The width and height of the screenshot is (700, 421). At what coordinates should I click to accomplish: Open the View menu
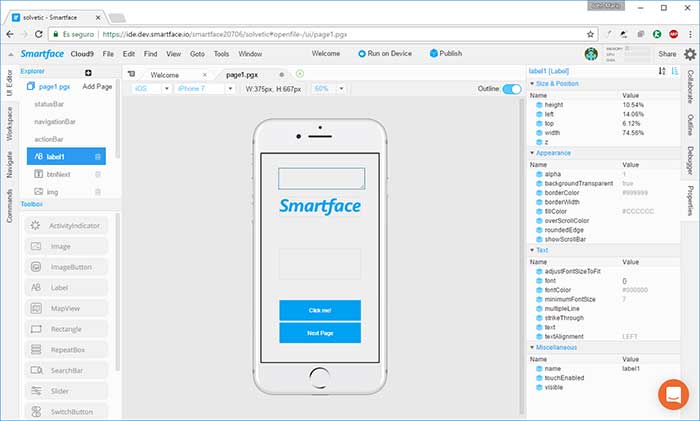pos(174,54)
